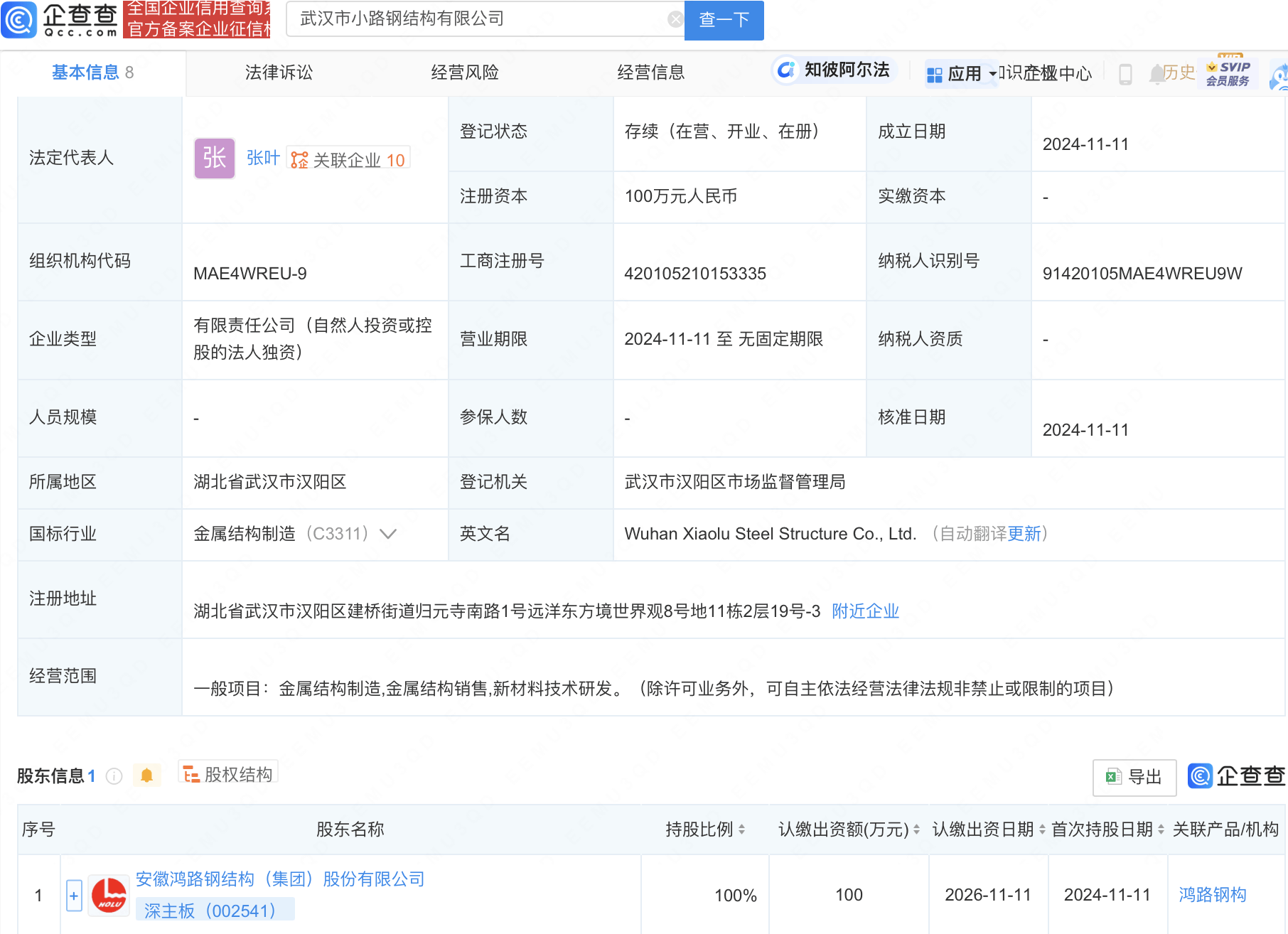
Task: Click the 登记状态 value 存续（在营、开业、在册）
Action: pos(726,131)
